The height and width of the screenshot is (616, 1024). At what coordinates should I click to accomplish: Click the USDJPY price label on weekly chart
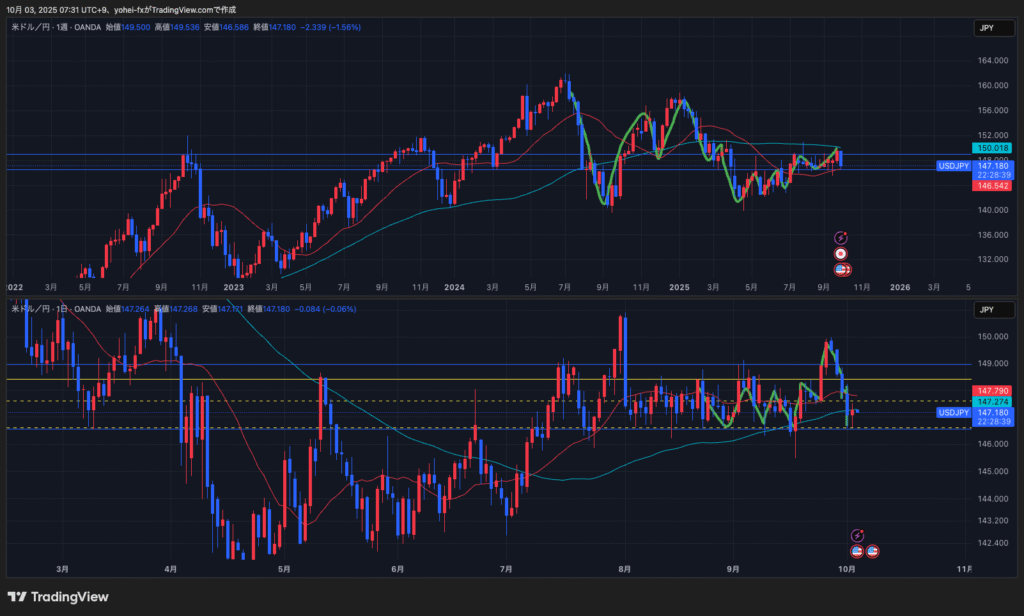pyautogui.click(x=953, y=165)
